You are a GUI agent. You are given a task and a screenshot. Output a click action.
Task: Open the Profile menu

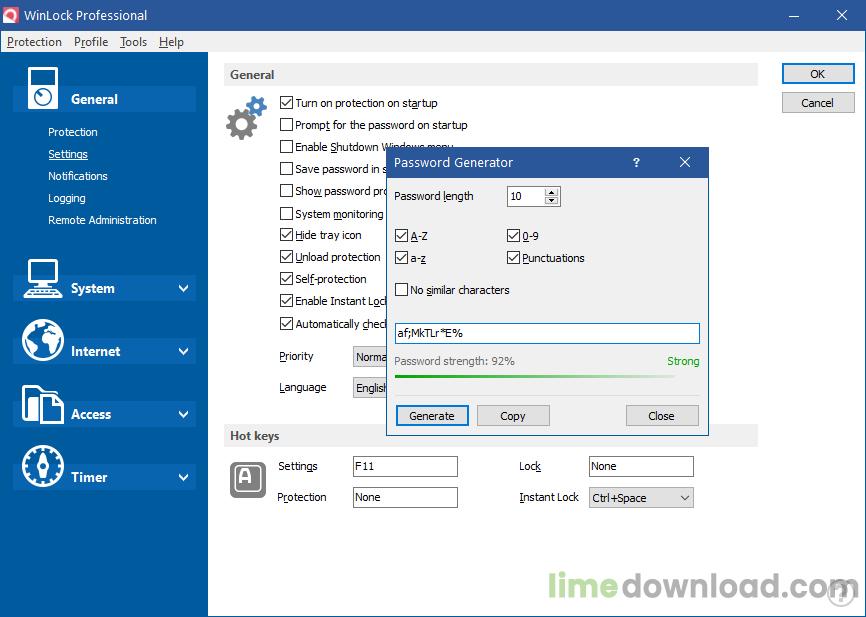click(x=91, y=42)
